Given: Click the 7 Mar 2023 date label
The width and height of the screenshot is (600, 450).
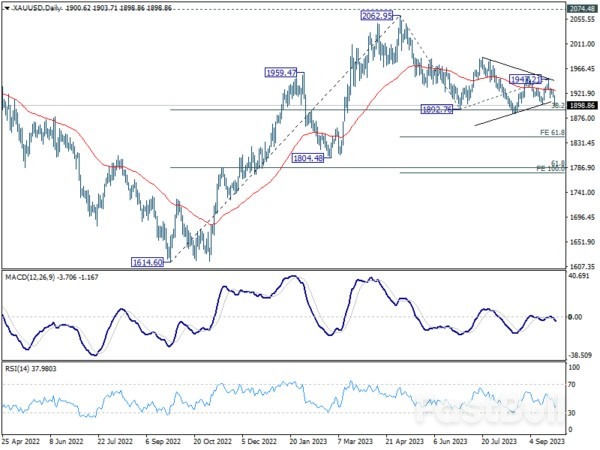Looking at the screenshot, I should (355, 441).
